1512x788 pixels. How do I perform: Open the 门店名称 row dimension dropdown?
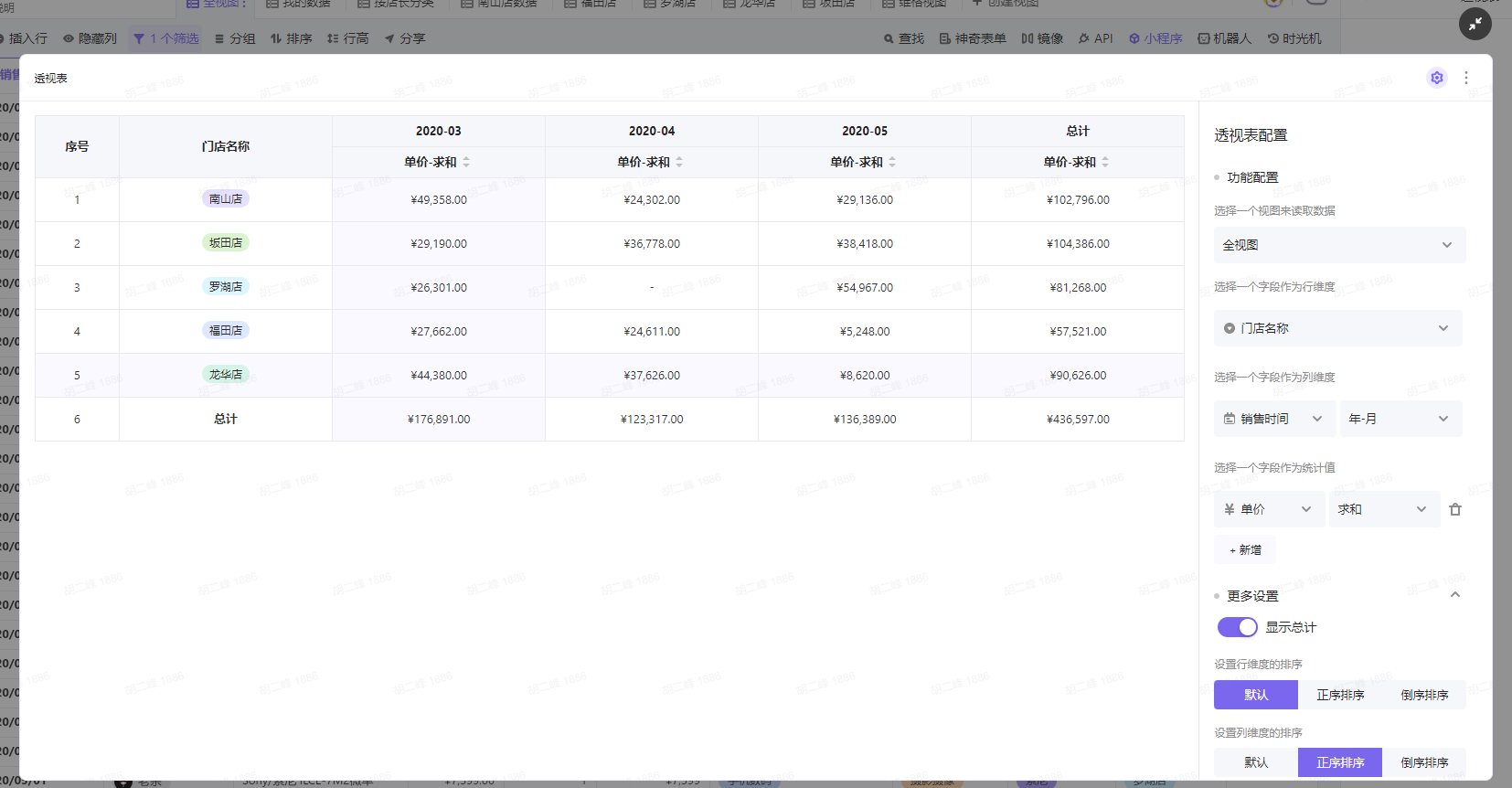click(1337, 328)
